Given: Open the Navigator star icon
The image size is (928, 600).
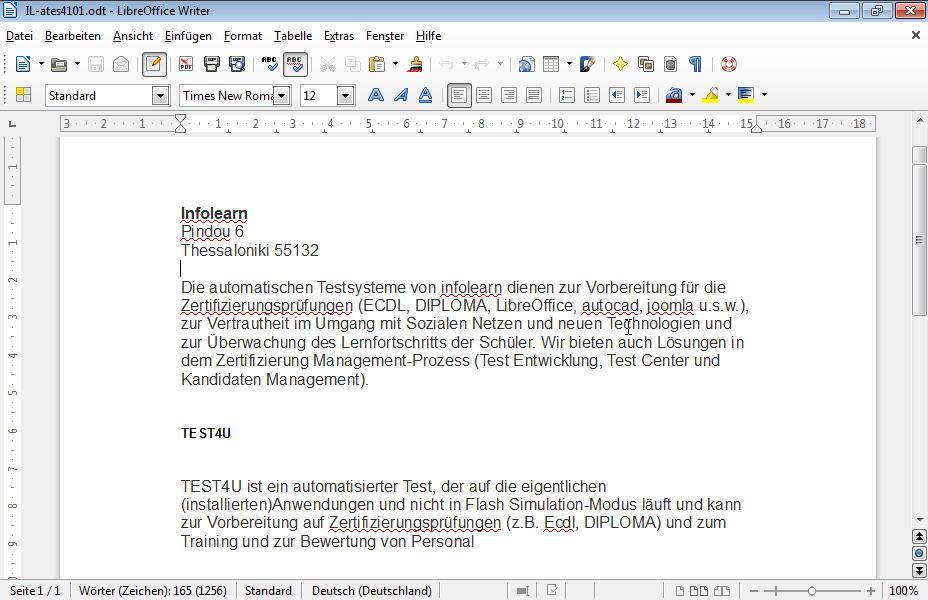Looking at the screenshot, I should (x=620, y=64).
